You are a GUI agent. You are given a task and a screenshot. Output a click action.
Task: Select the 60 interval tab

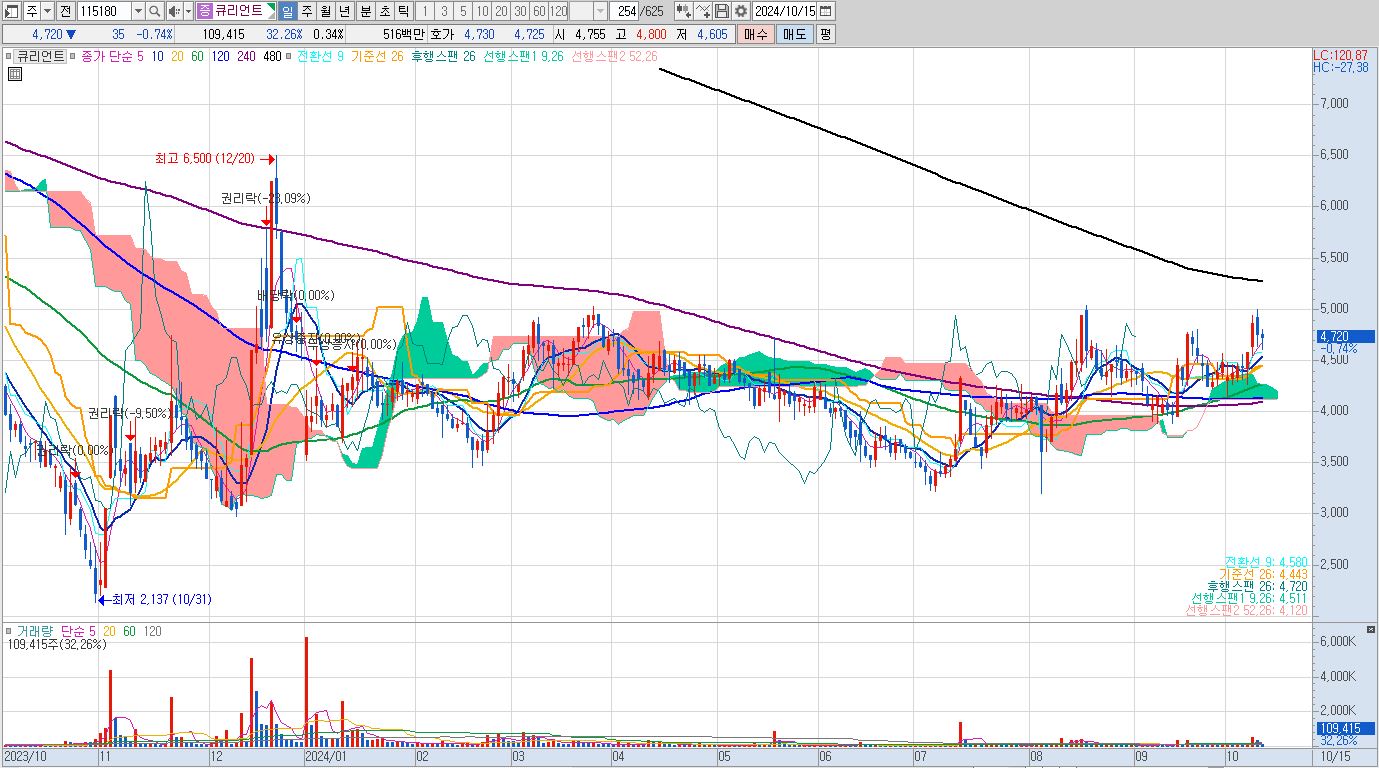tap(539, 11)
